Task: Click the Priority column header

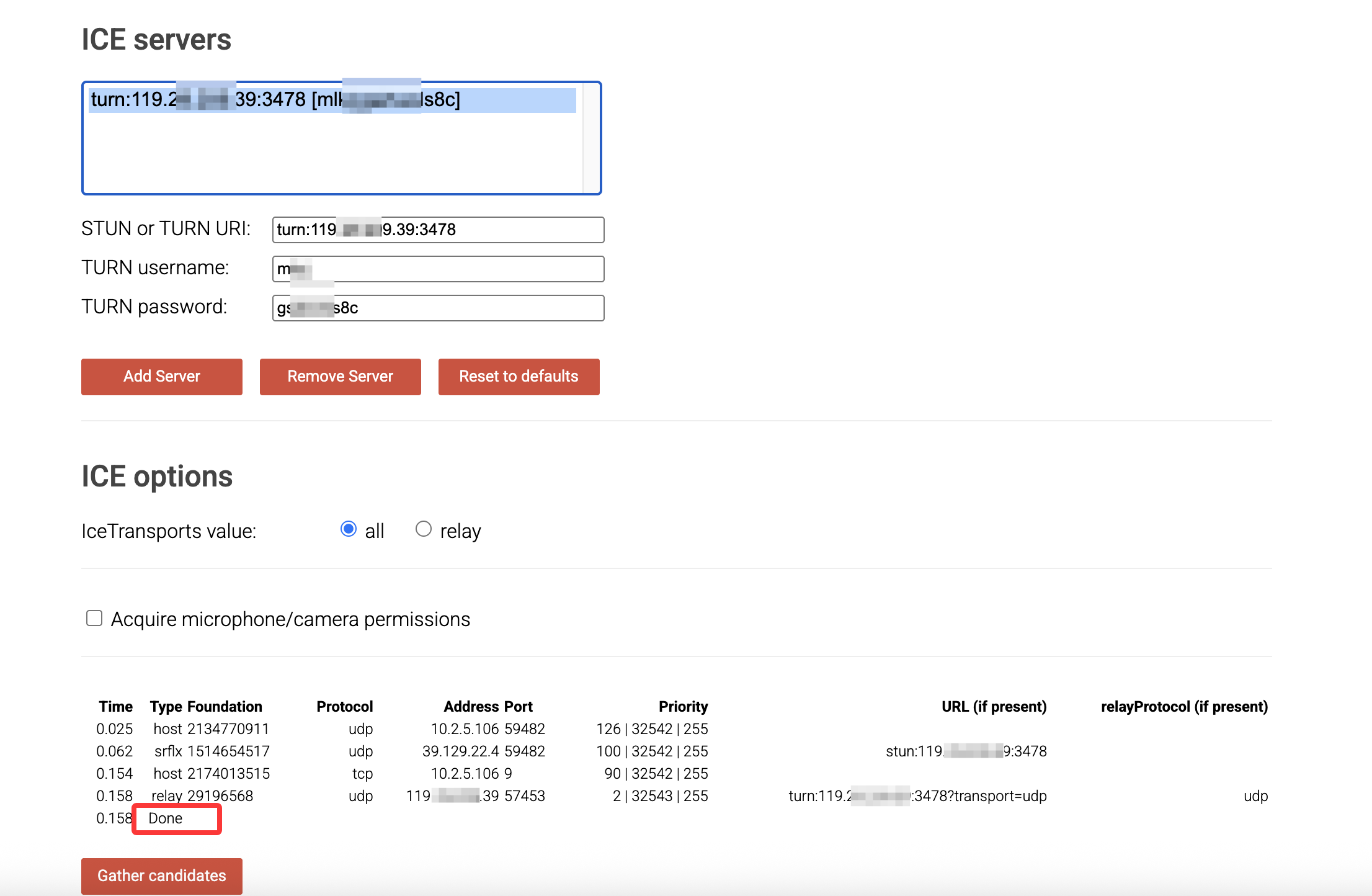Action: pos(683,707)
